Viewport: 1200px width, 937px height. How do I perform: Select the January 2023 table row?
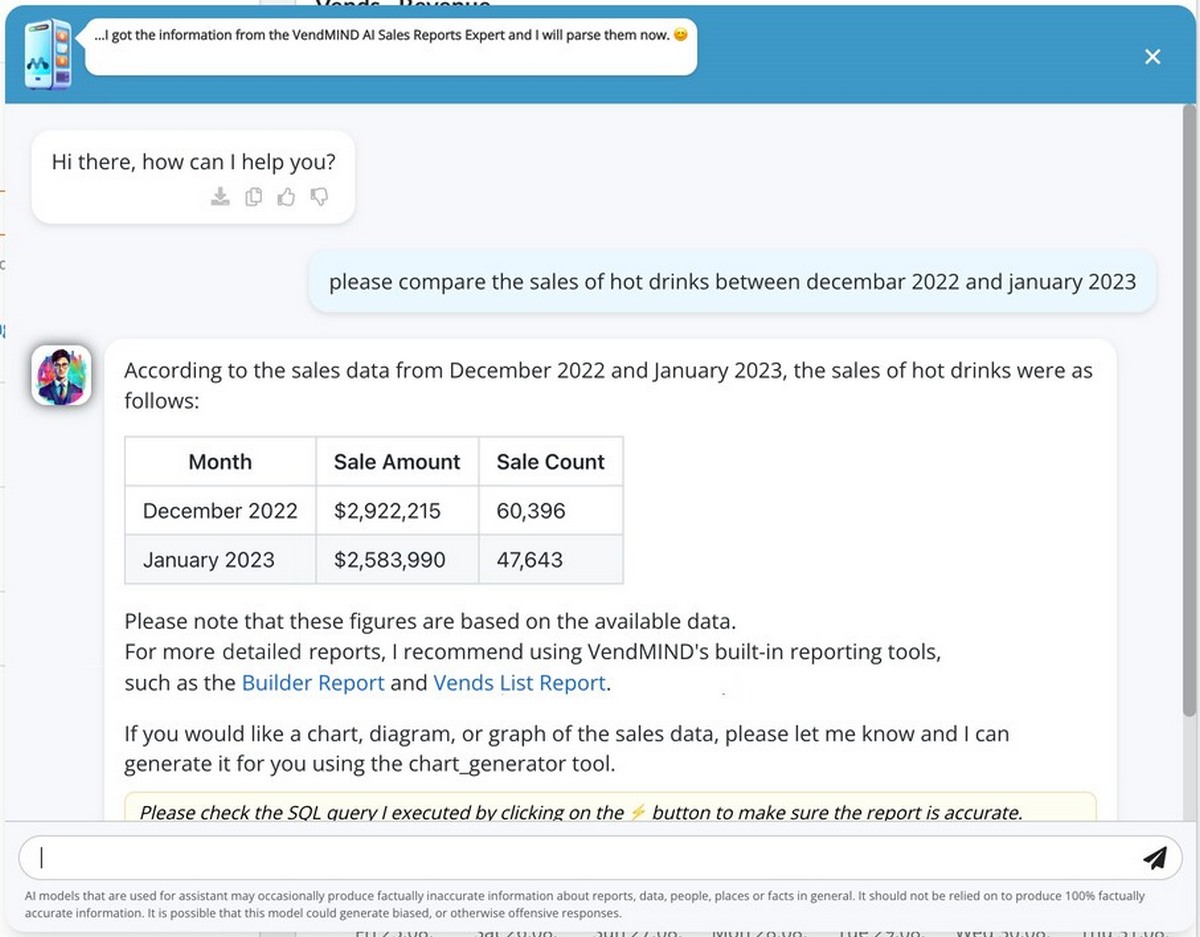[209, 560]
